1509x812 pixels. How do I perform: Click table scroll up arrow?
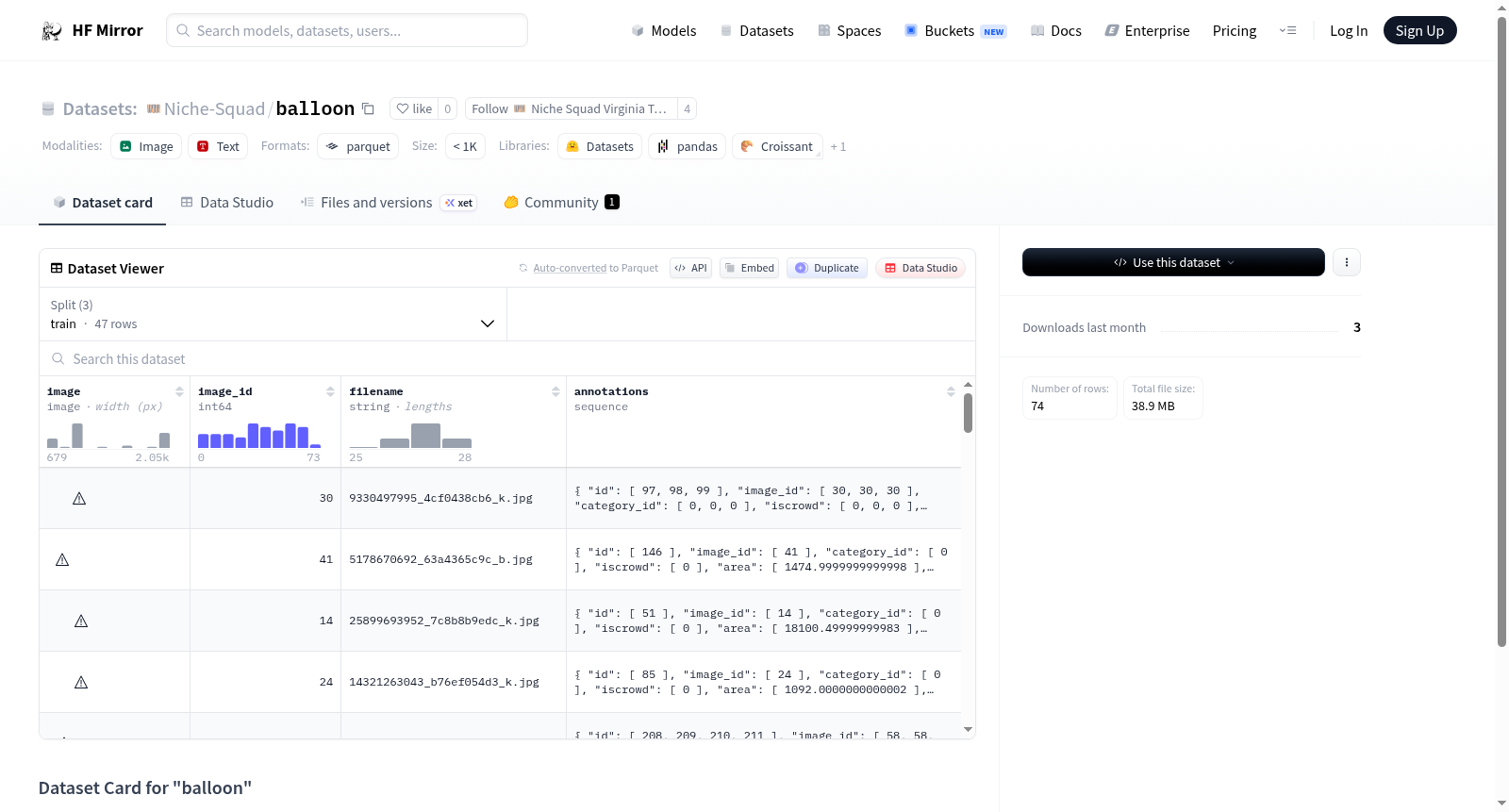coord(968,385)
